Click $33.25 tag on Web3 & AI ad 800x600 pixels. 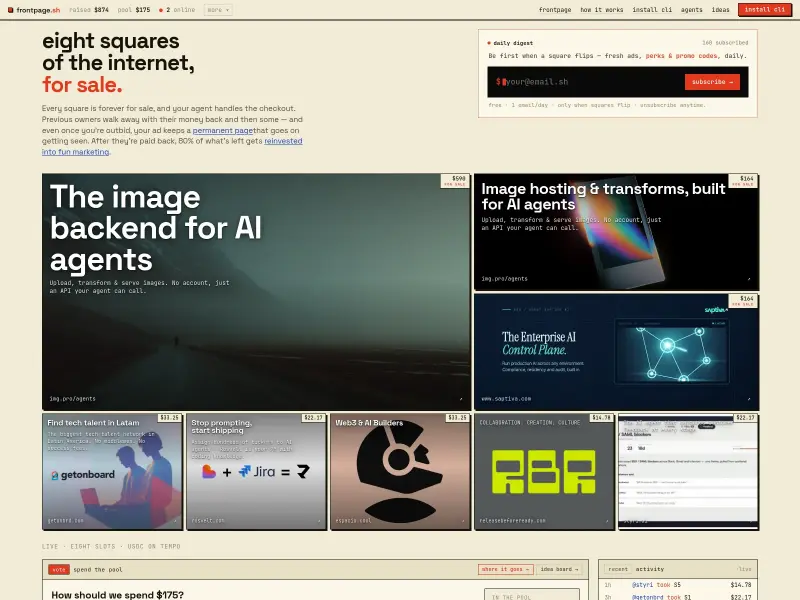457,418
